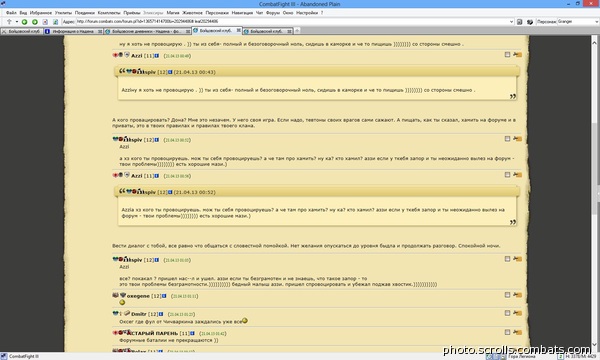Click moderation icon on kspiv 00:52 post

pyautogui.click(x=517, y=138)
